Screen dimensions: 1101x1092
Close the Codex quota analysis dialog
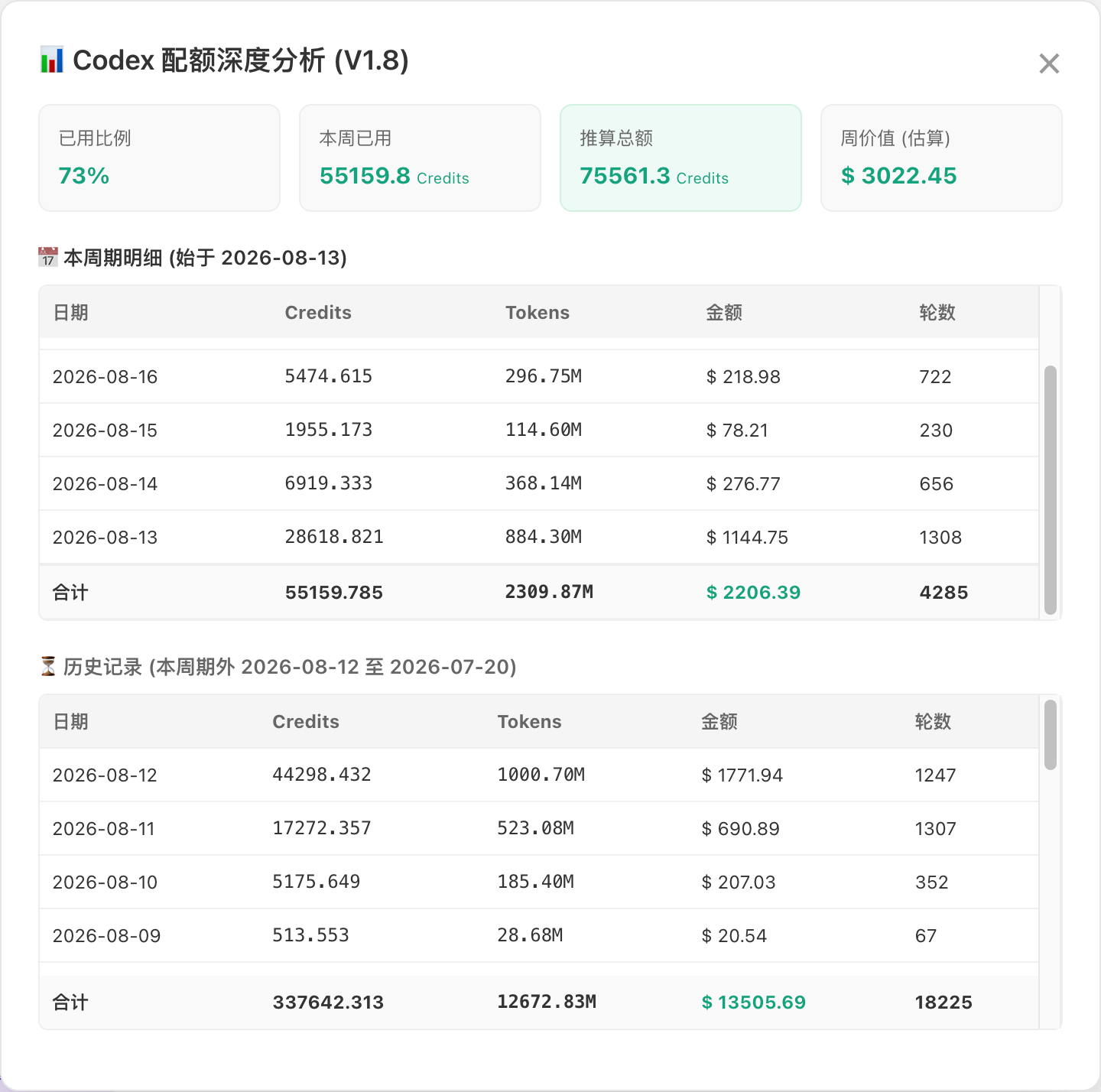pos(1049,63)
